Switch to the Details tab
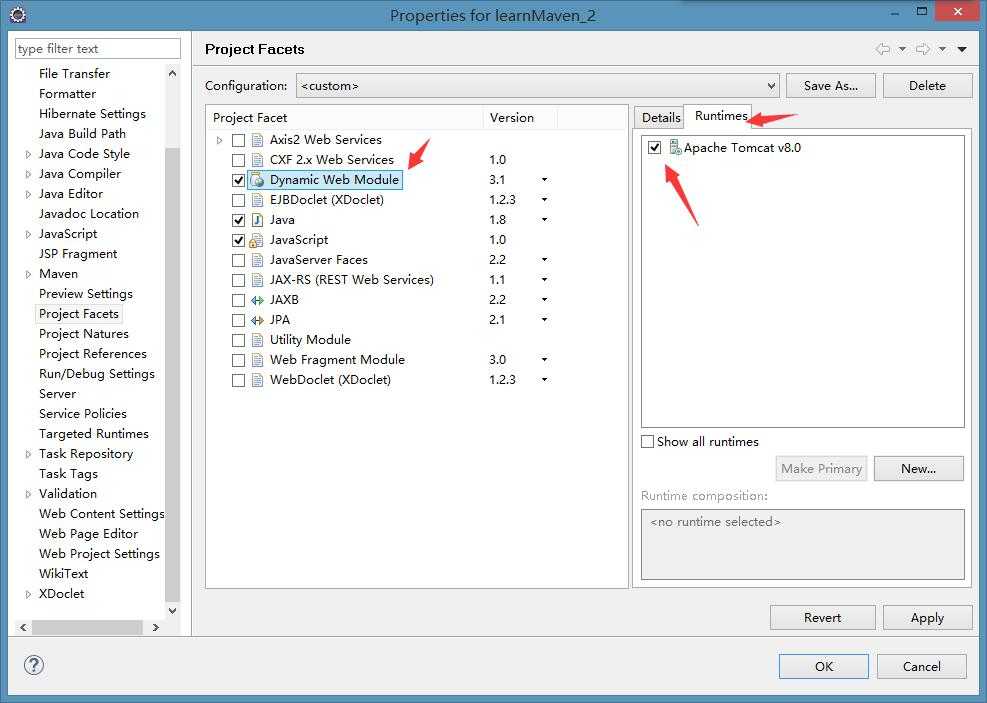 660,118
